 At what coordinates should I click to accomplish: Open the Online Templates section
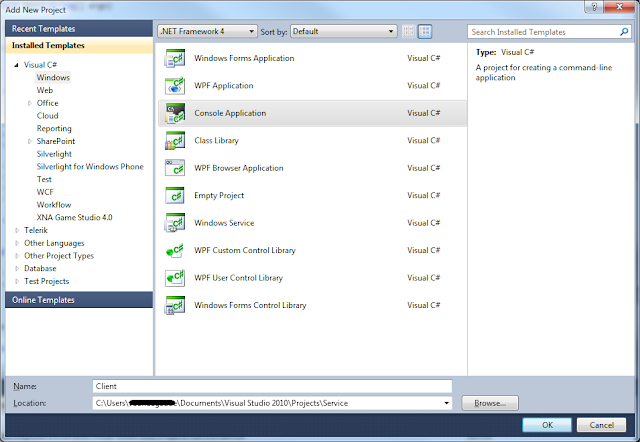tap(79, 300)
